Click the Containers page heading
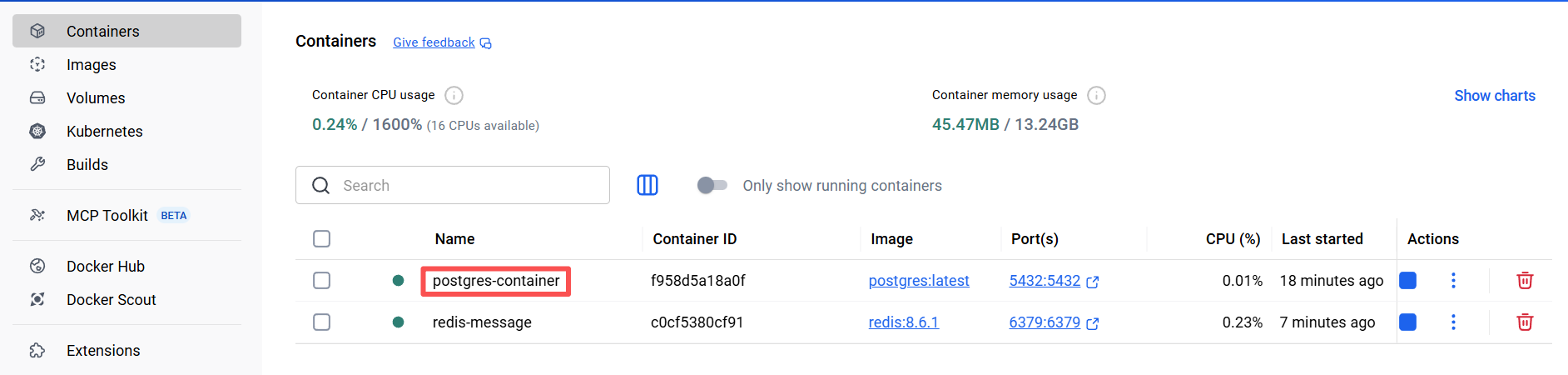The height and width of the screenshot is (375, 1568). (335, 41)
